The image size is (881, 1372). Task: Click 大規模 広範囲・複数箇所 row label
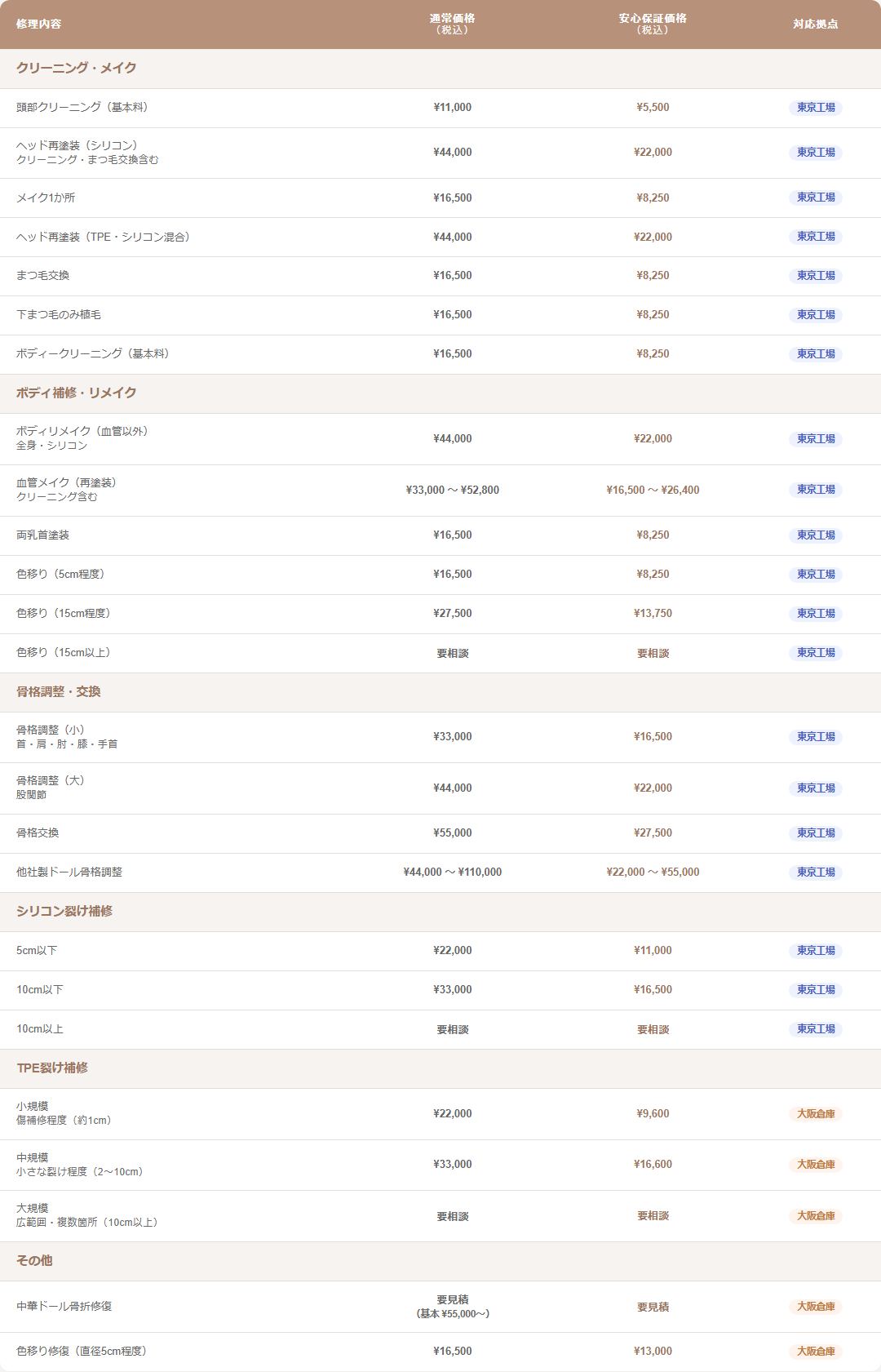(86, 1216)
